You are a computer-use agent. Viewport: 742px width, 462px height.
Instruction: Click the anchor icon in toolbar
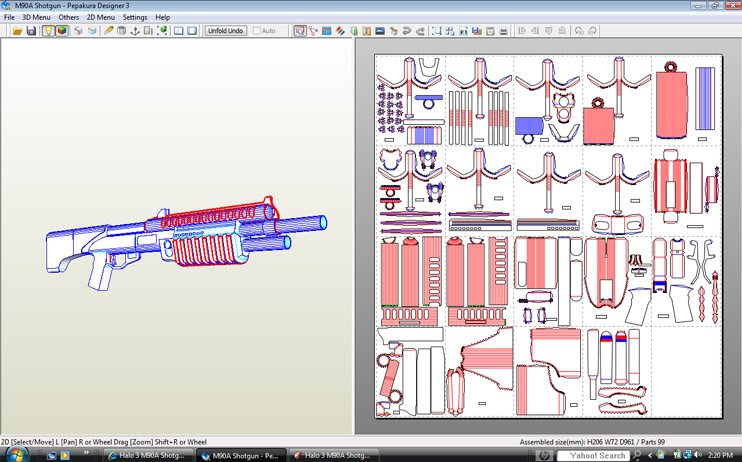click(135, 31)
